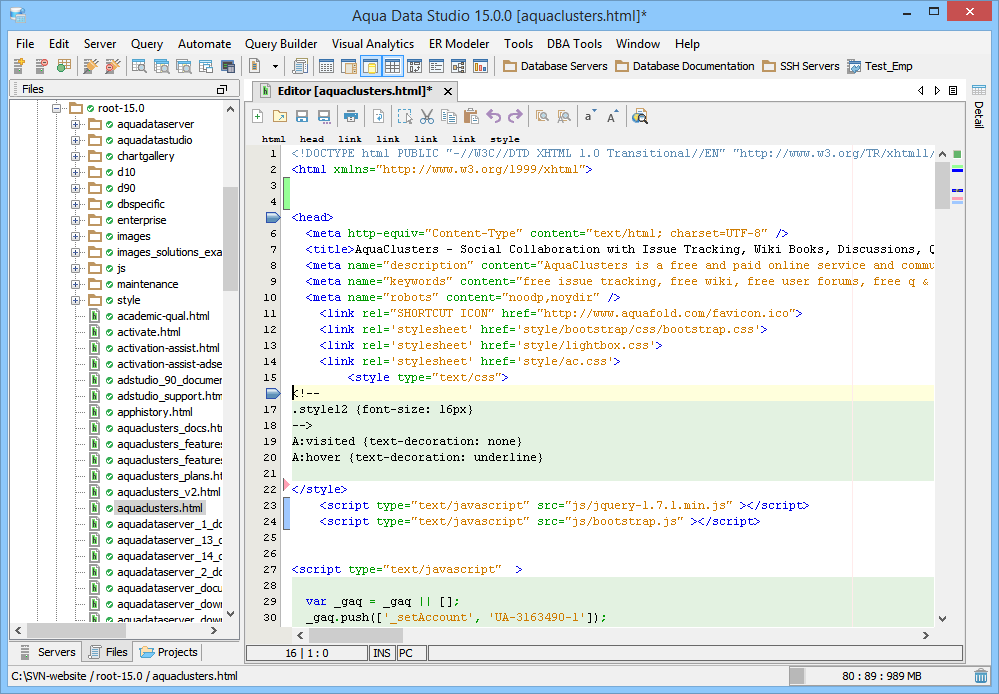Toggle the Detail side panel
Image resolution: width=999 pixels, height=694 pixels.
[x=978, y=114]
